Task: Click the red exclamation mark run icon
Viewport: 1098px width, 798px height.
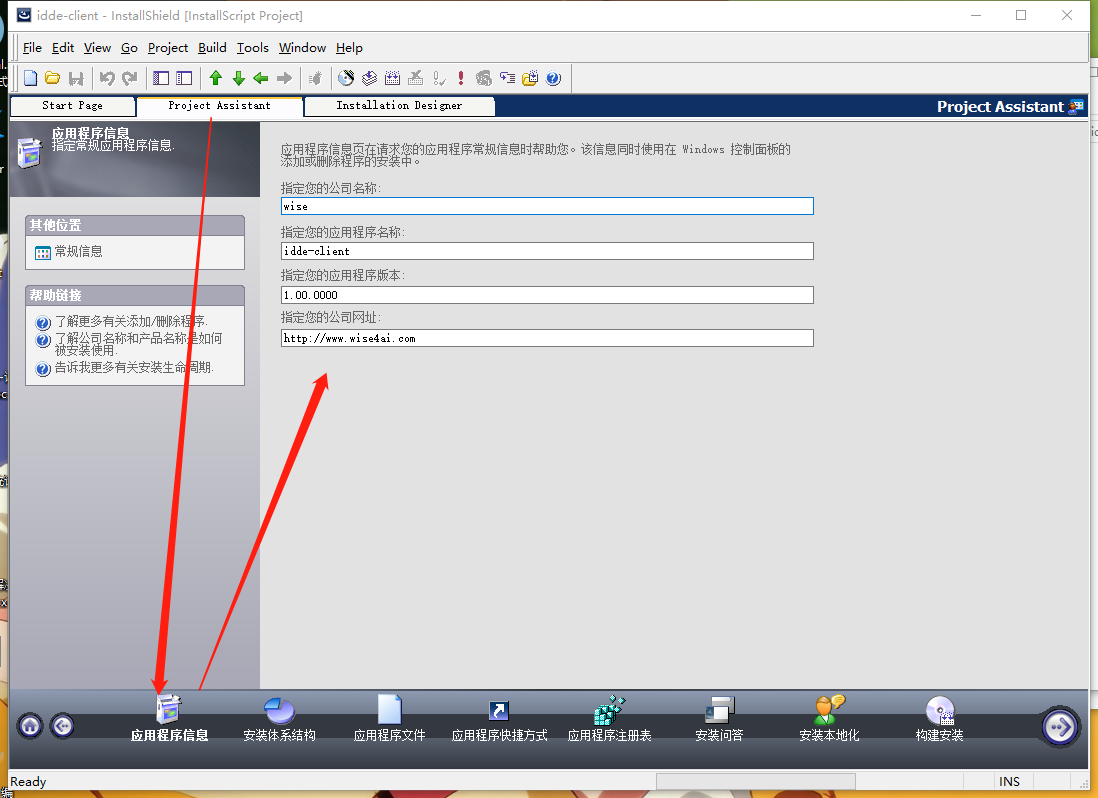Action: pyautogui.click(x=461, y=78)
